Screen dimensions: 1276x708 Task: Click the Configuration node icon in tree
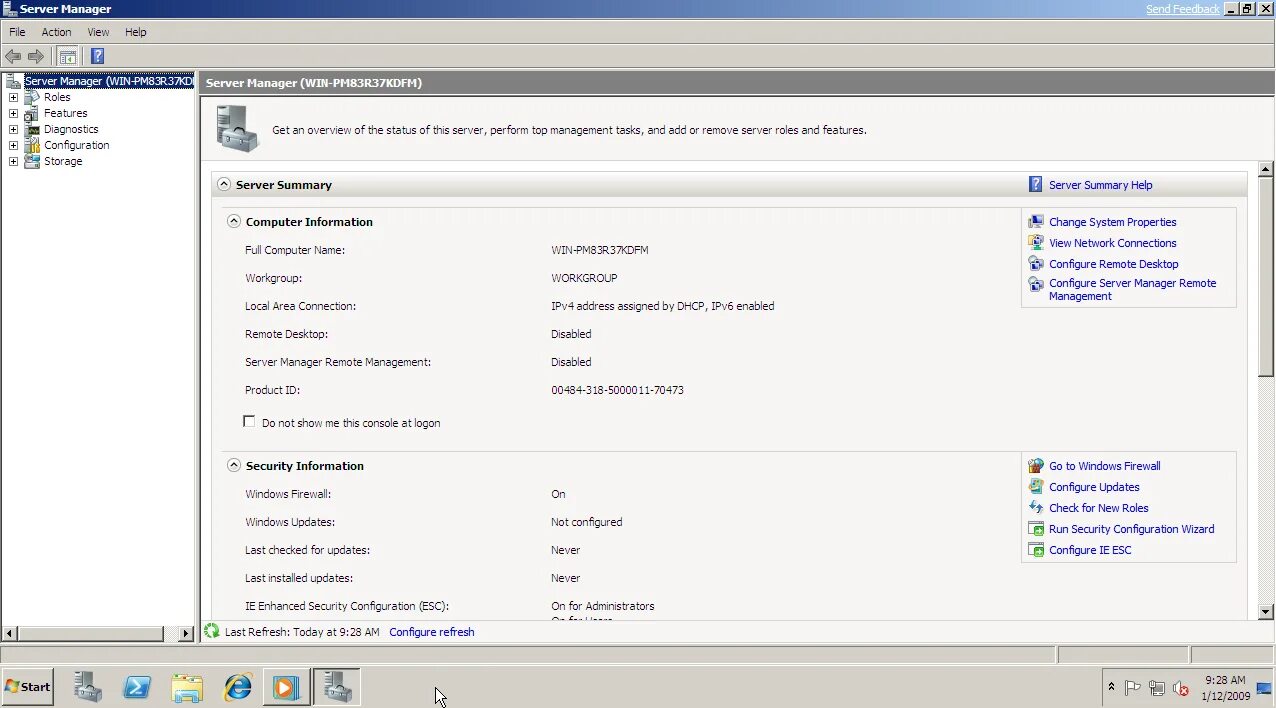pos(32,145)
